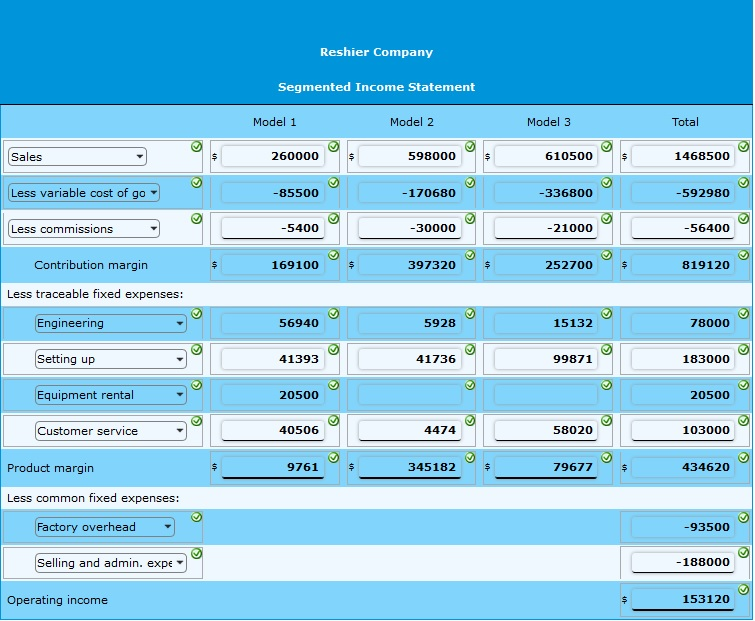755x621 pixels.
Task: Expand the Engineering dropdown
Action: pos(111,323)
